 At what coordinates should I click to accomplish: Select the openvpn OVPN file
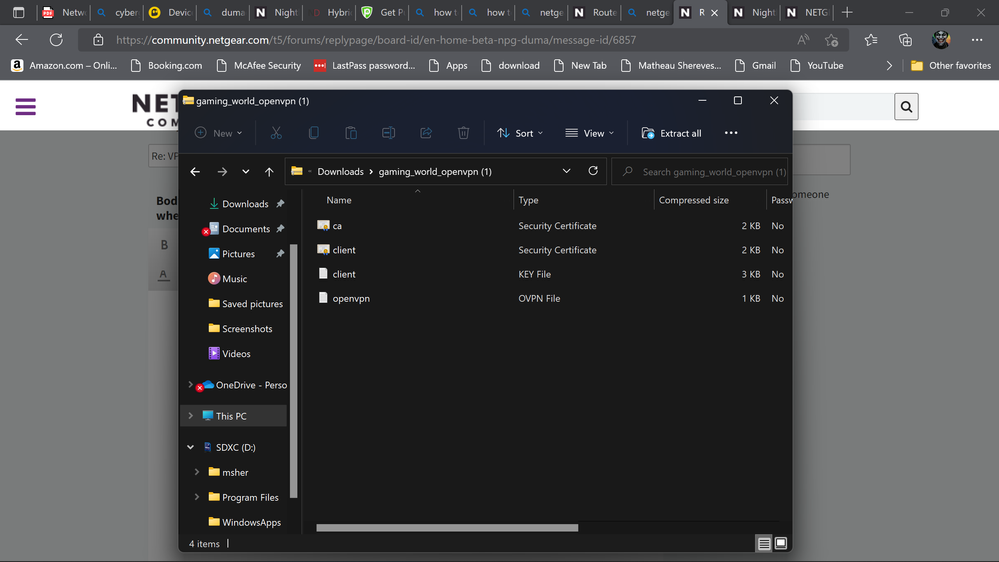pos(351,298)
